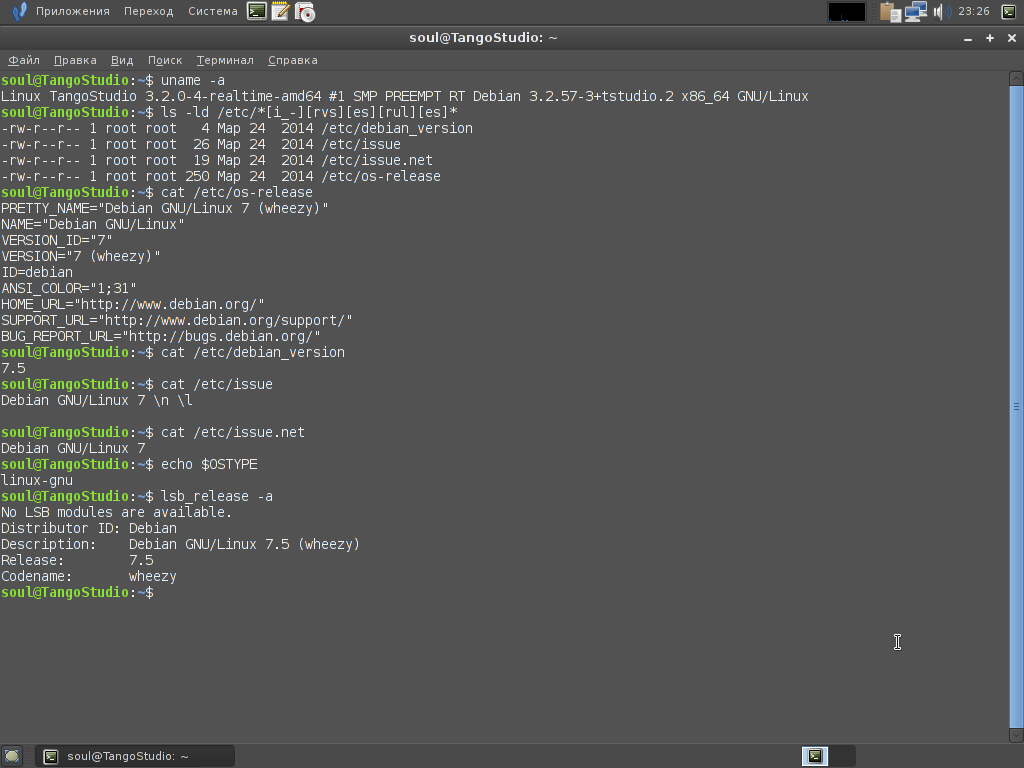Open the Приложения menu

72,11
